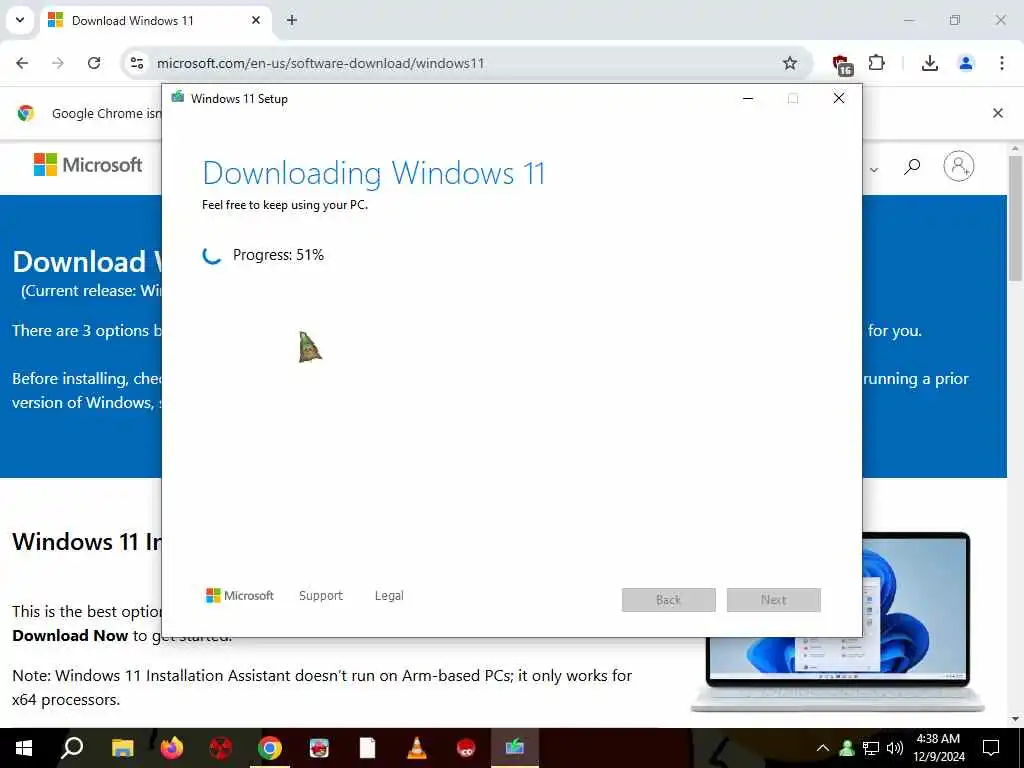This screenshot has height=768, width=1024.
Task: Click the Microsoft sign-in account icon
Action: pos(959,167)
